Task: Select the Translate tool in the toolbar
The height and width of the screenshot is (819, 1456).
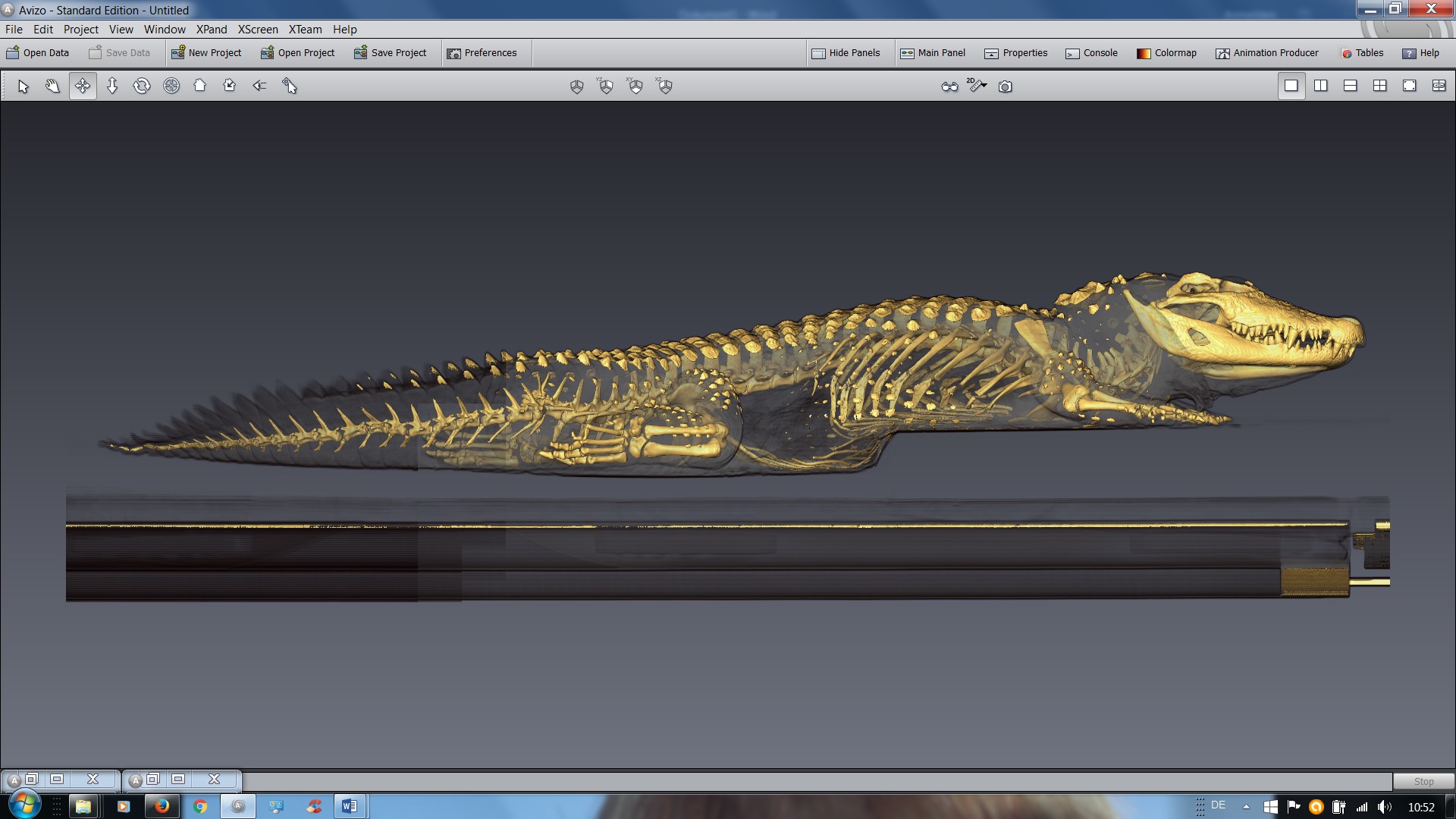Action: [81, 86]
